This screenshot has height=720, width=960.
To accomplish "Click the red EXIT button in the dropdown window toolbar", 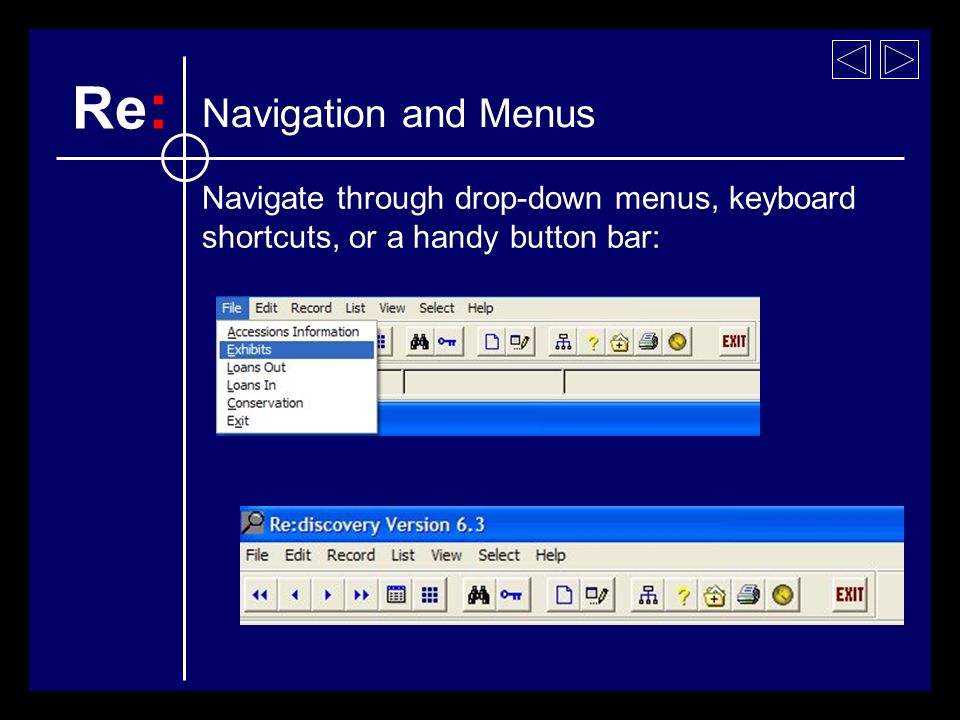I will (x=734, y=342).
